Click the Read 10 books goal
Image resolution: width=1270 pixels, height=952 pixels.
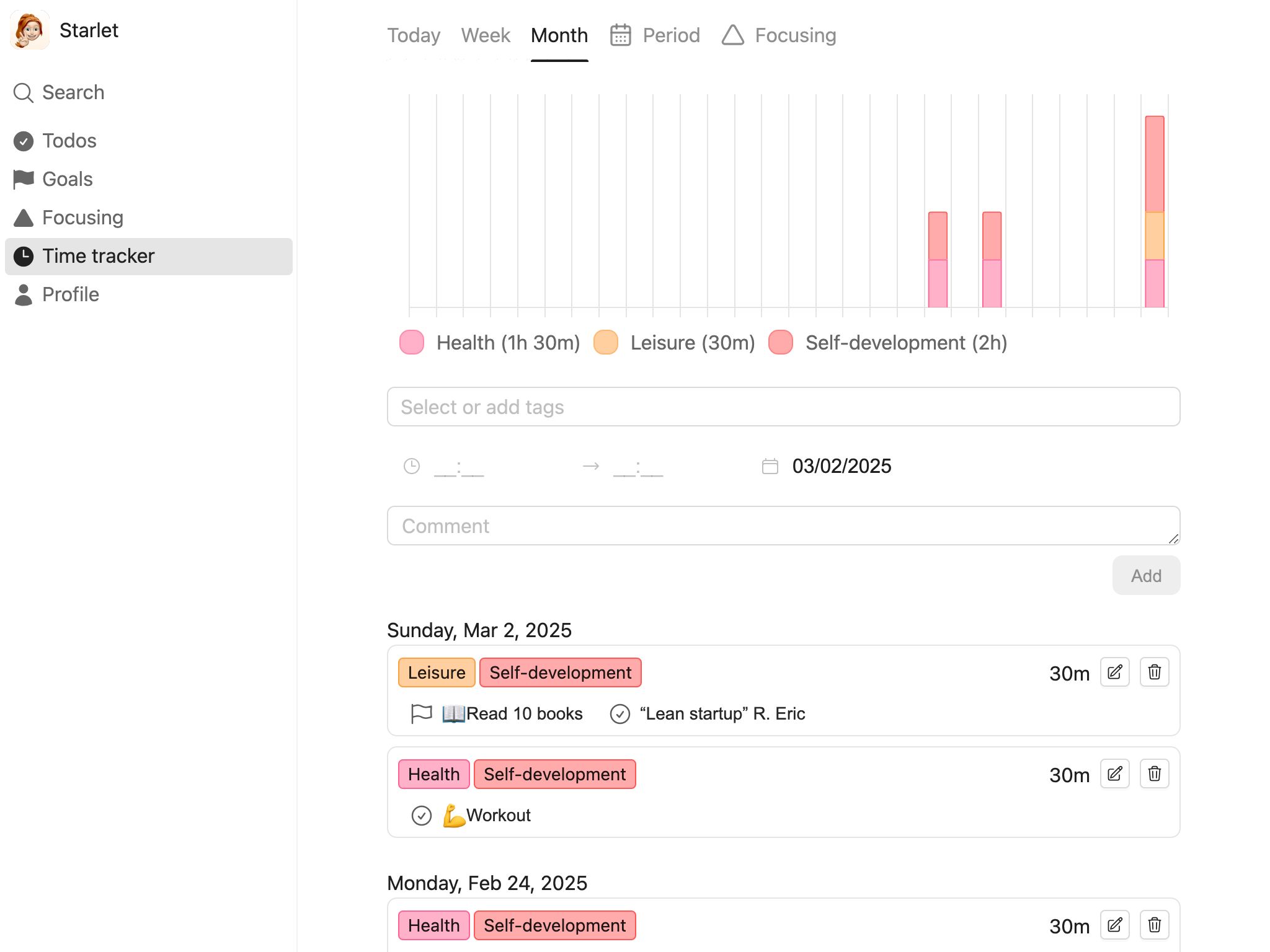(x=512, y=714)
